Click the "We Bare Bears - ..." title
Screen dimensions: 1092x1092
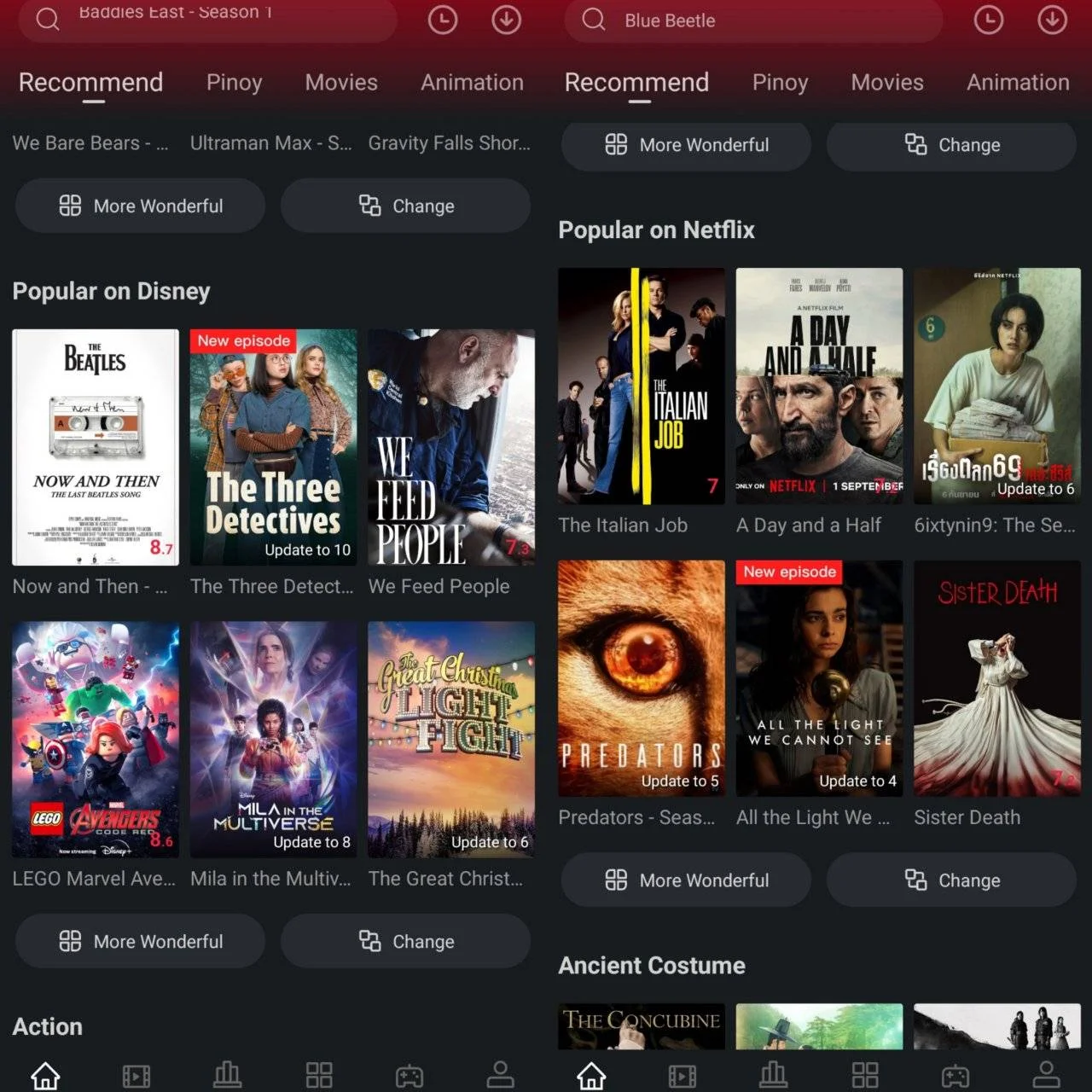pos(90,143)
